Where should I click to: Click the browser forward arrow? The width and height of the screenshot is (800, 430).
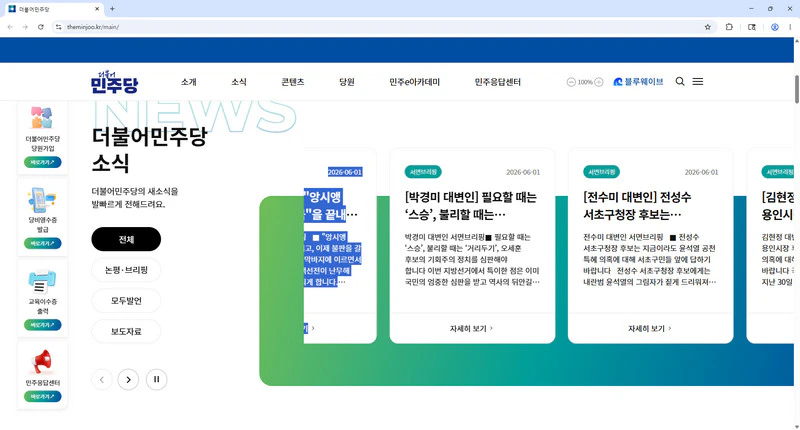25,27
